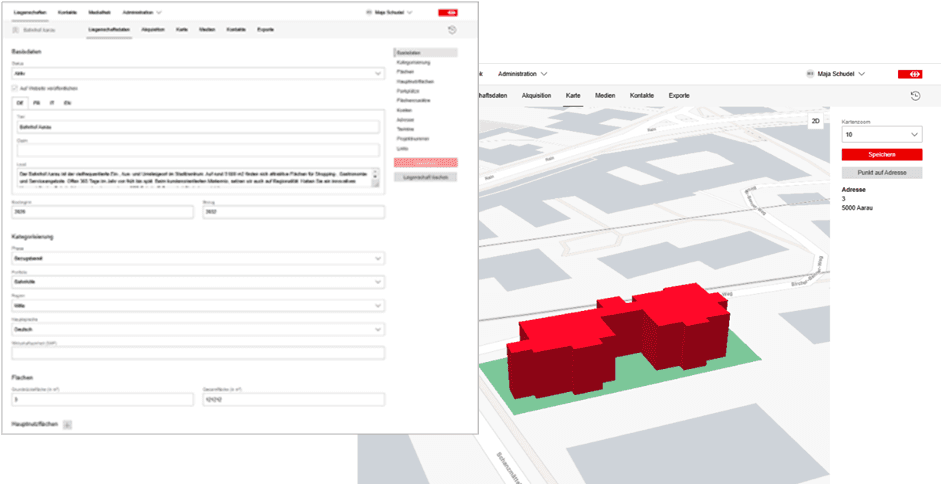Click the Maja Schudel avatar in map window
This screenshot has width=941, height=484.
pyautogui.click(x=811, y=74)
